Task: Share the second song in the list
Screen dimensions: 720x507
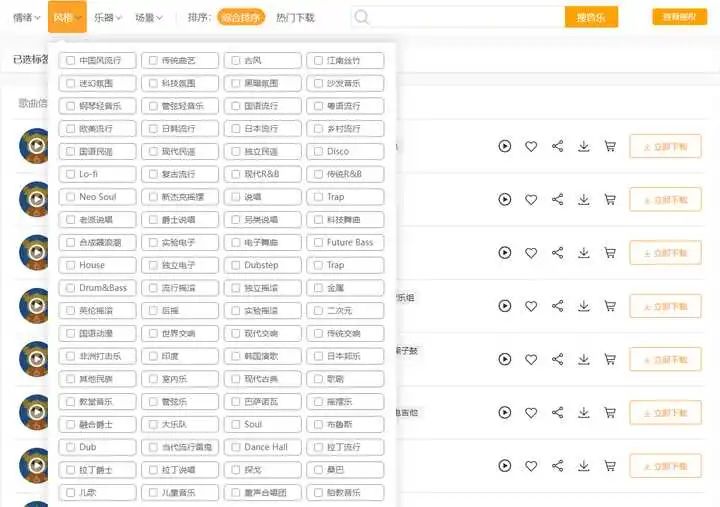Action: (x=557, y=199)
